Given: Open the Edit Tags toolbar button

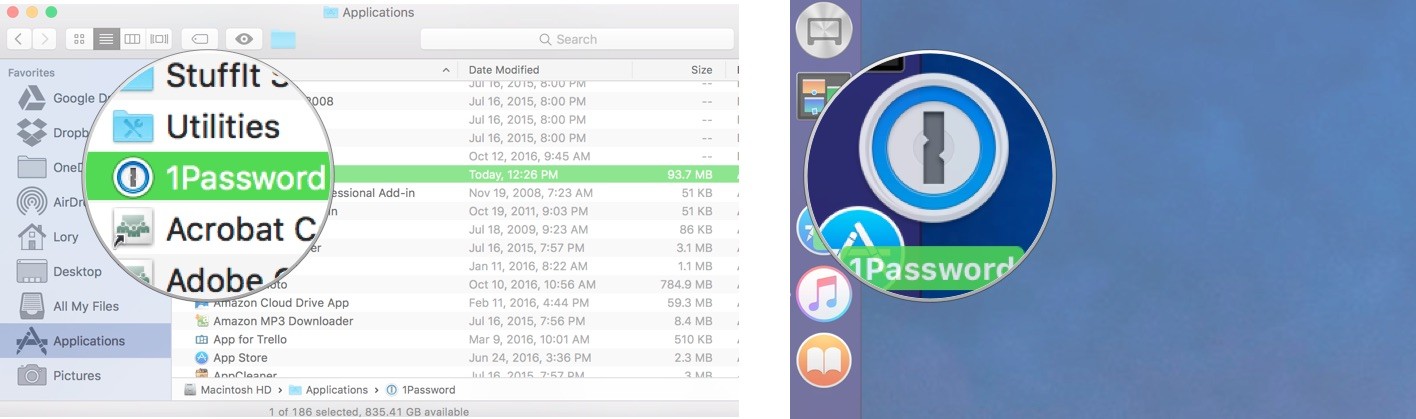Looking at the screenshot, I should [x=199, y=39].
